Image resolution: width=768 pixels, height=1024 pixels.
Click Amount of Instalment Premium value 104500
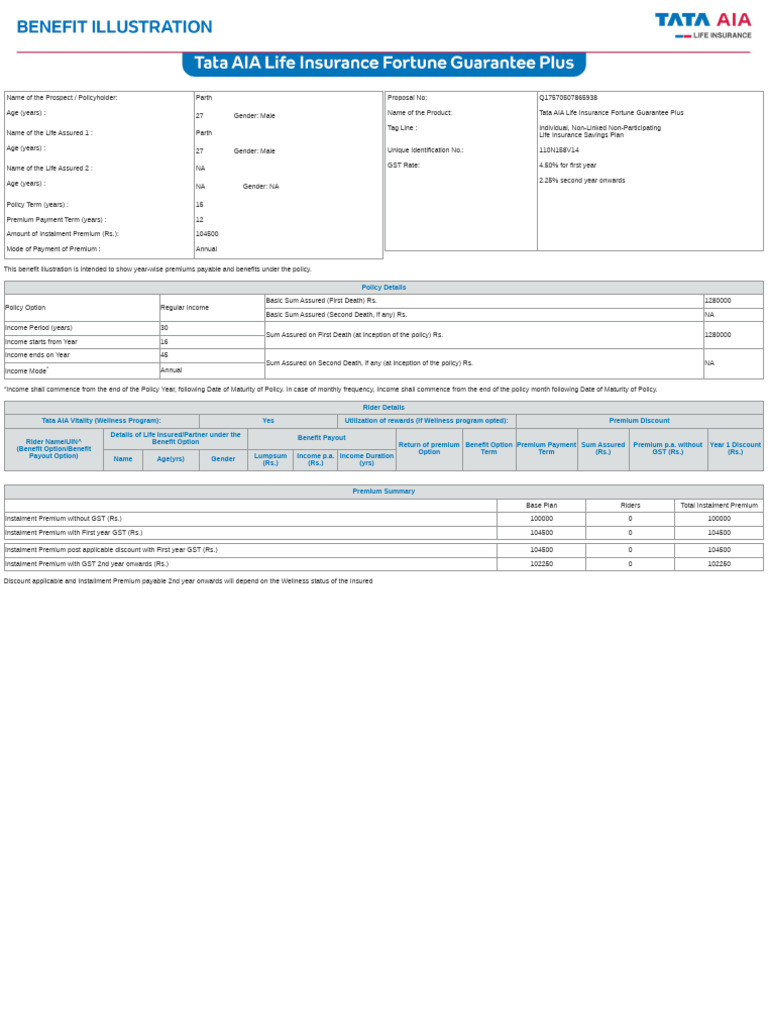207,234
